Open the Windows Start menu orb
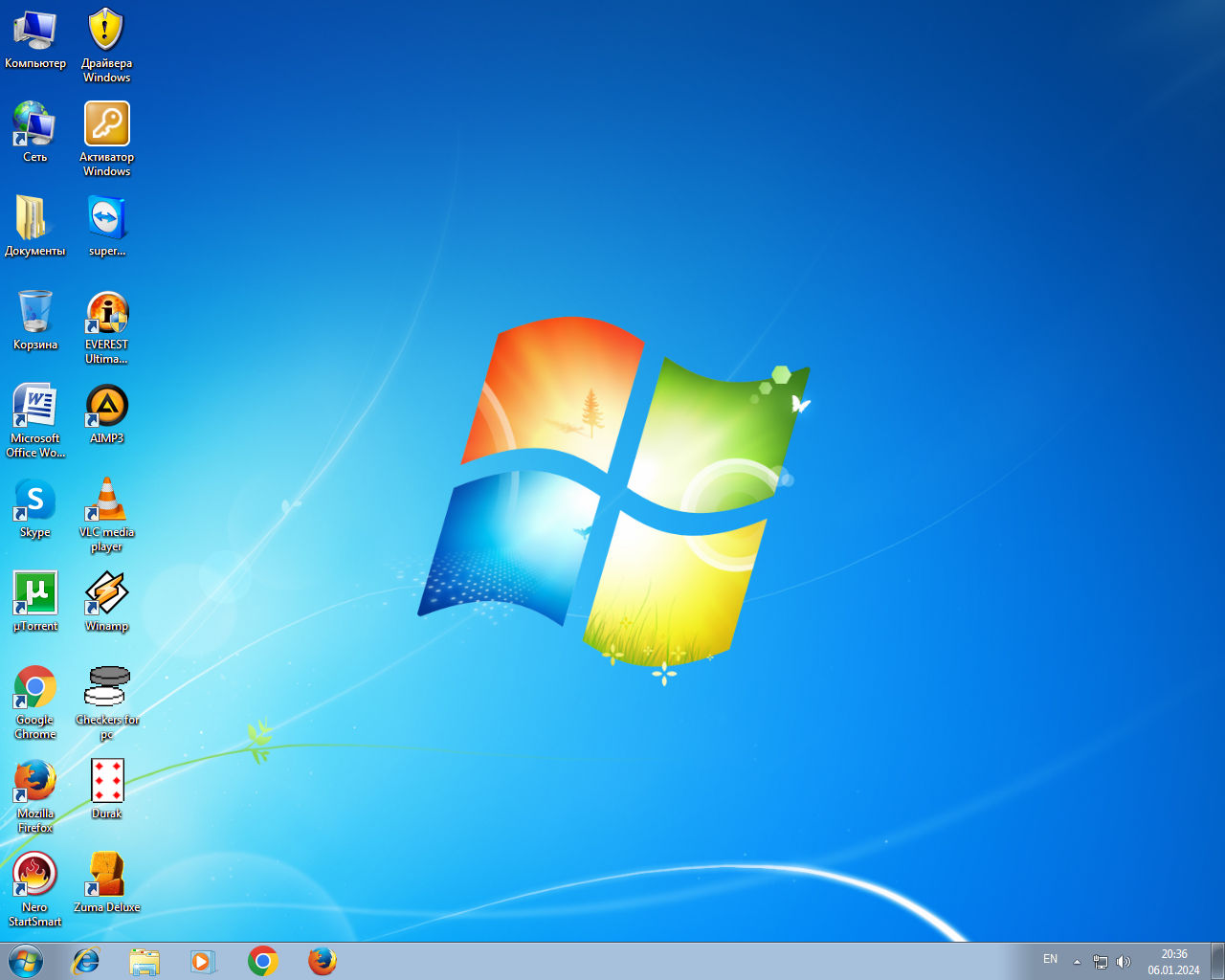1225x980 pixels. tap(26, 961)
